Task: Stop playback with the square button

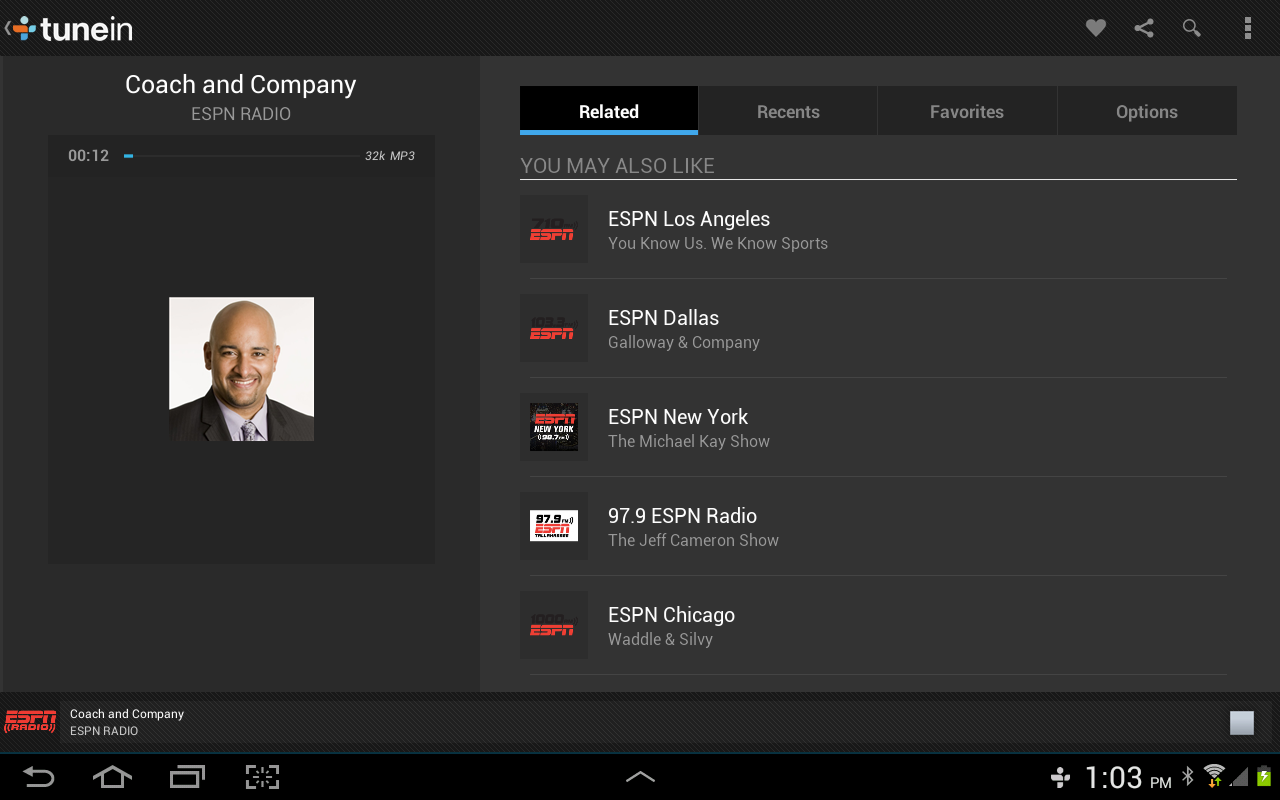Action: [x=1242, y=722]
